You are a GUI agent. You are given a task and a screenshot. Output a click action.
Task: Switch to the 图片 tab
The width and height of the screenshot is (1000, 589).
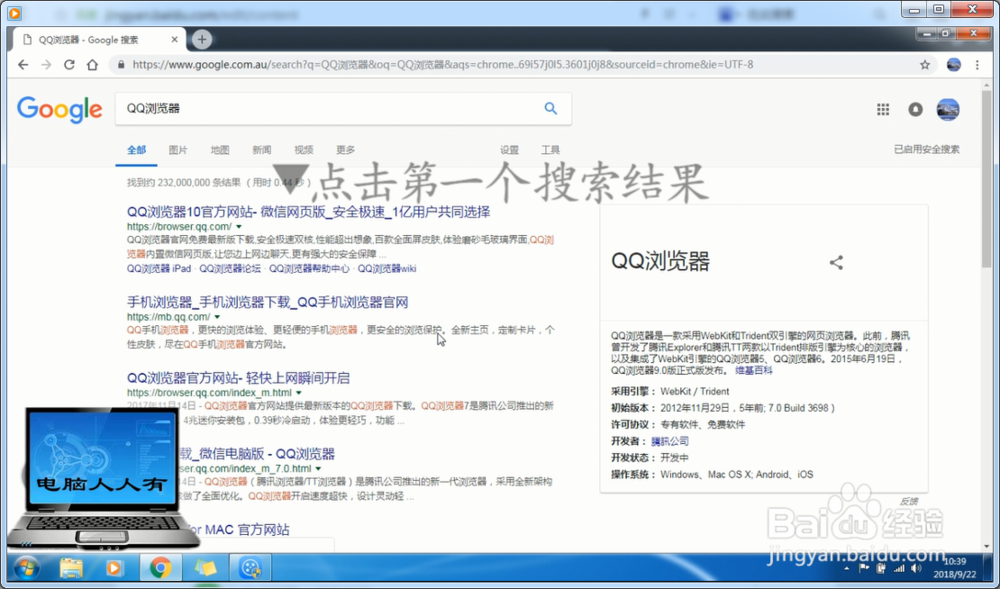click(x=178, y=150)
